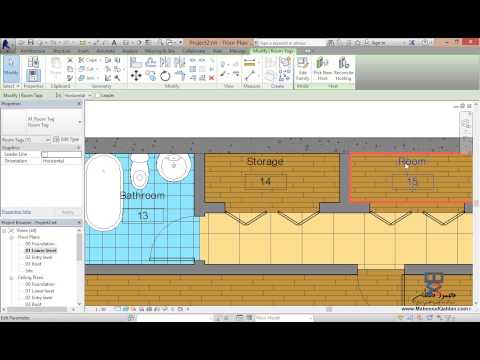Click the Edit Type button
Screen dimensions: 480x360
(66, 140)
